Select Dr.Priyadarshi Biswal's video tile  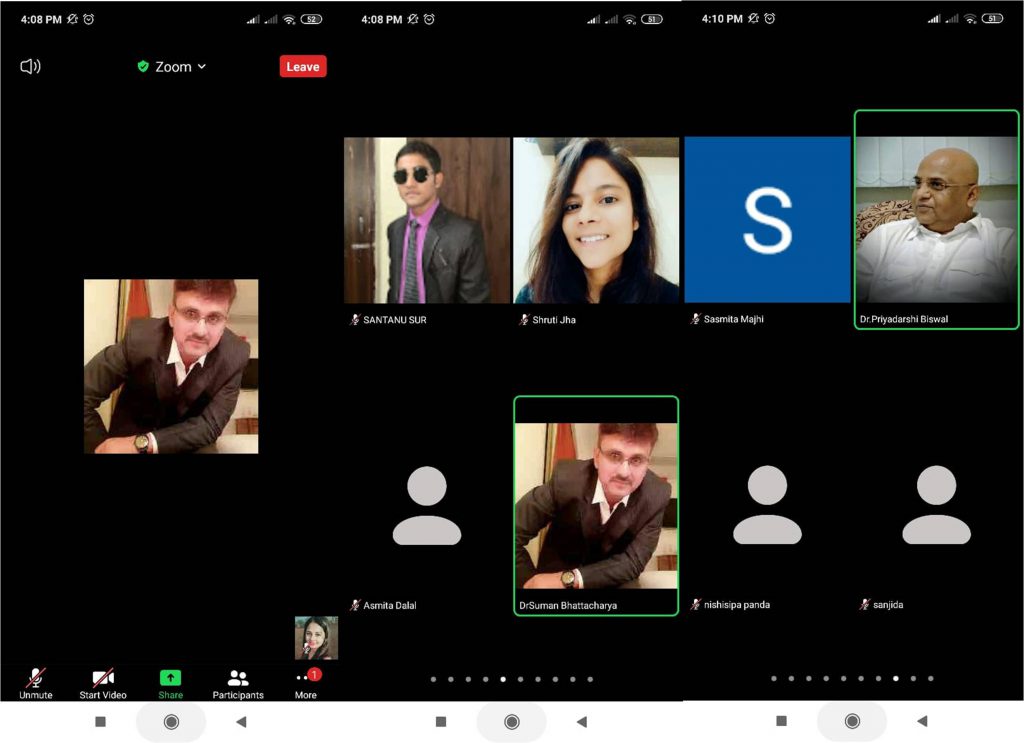(937, 220)
